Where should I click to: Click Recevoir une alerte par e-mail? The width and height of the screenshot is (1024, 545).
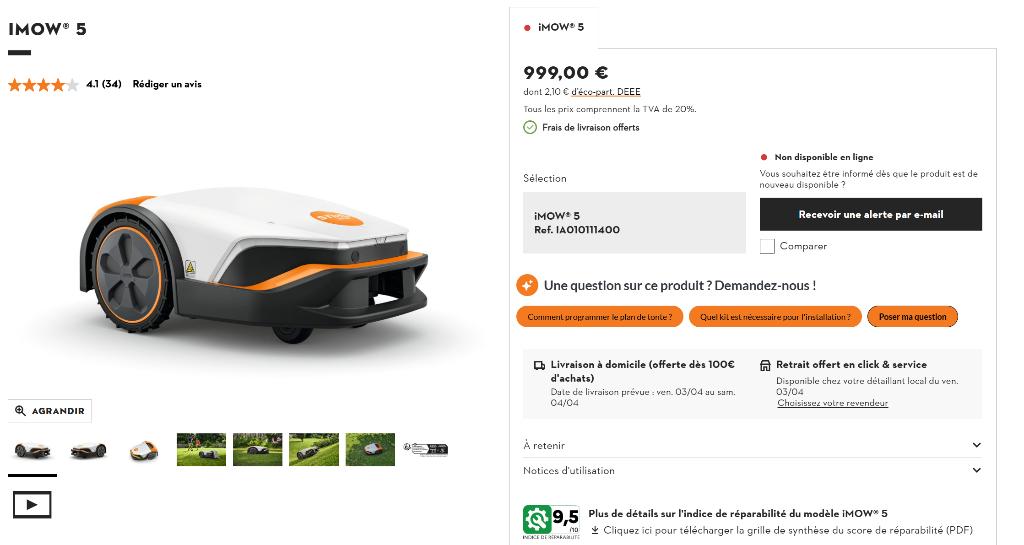(871, 214)
